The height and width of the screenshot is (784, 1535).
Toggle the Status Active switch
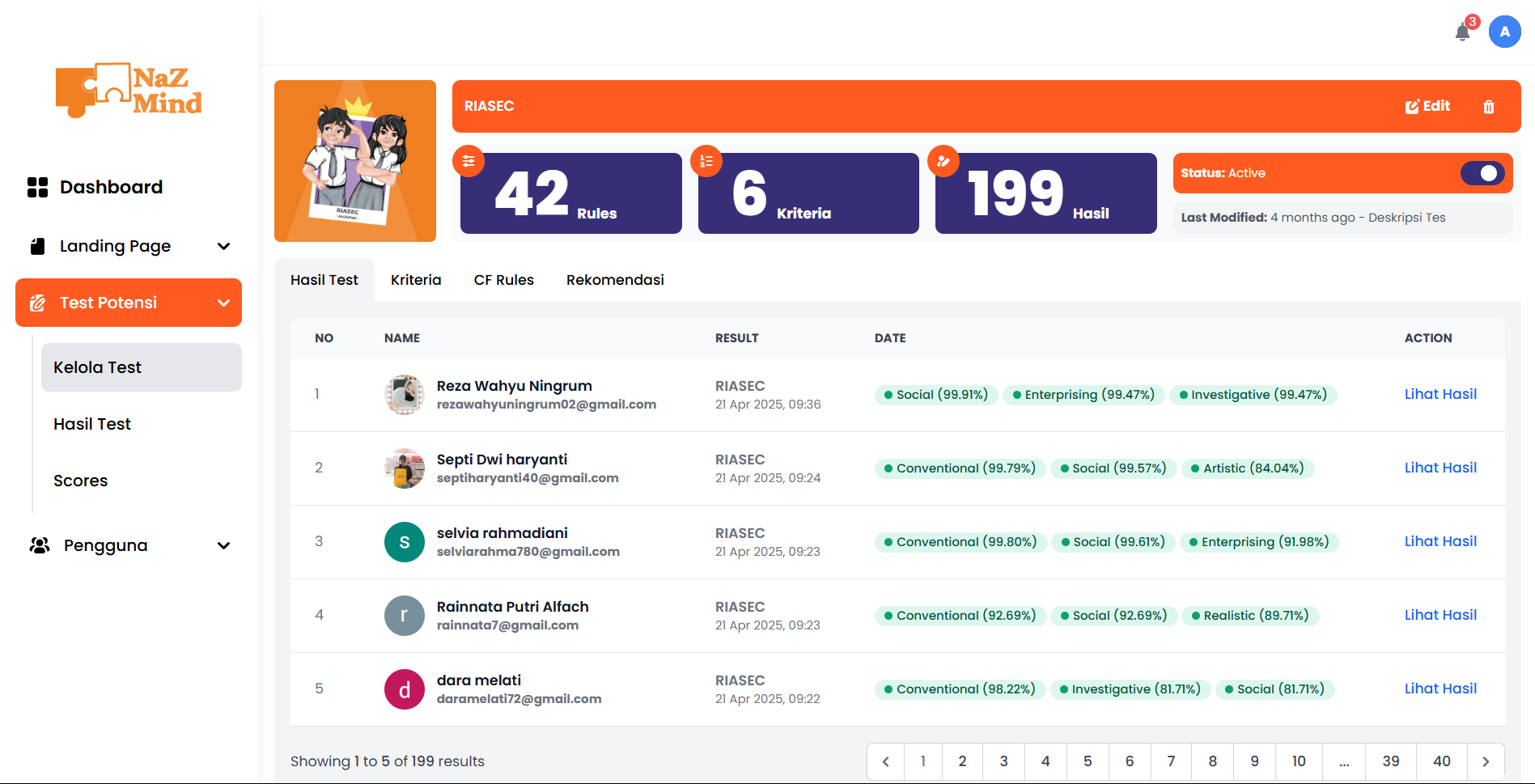[x=1482, y=173]
